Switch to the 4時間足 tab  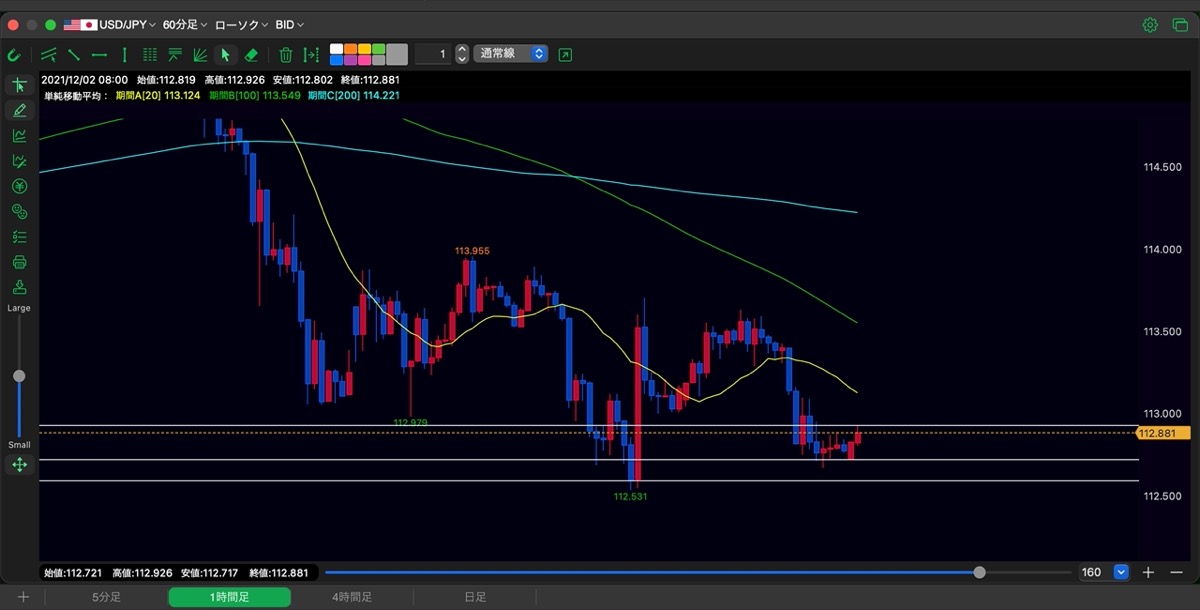pyautogui.click(x=352, y=597)
